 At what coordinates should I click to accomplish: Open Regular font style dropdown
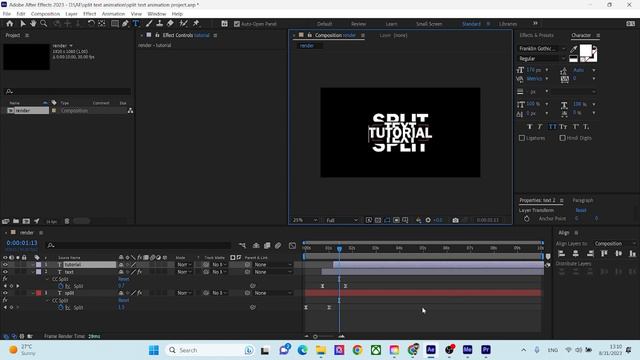point(542,59)
